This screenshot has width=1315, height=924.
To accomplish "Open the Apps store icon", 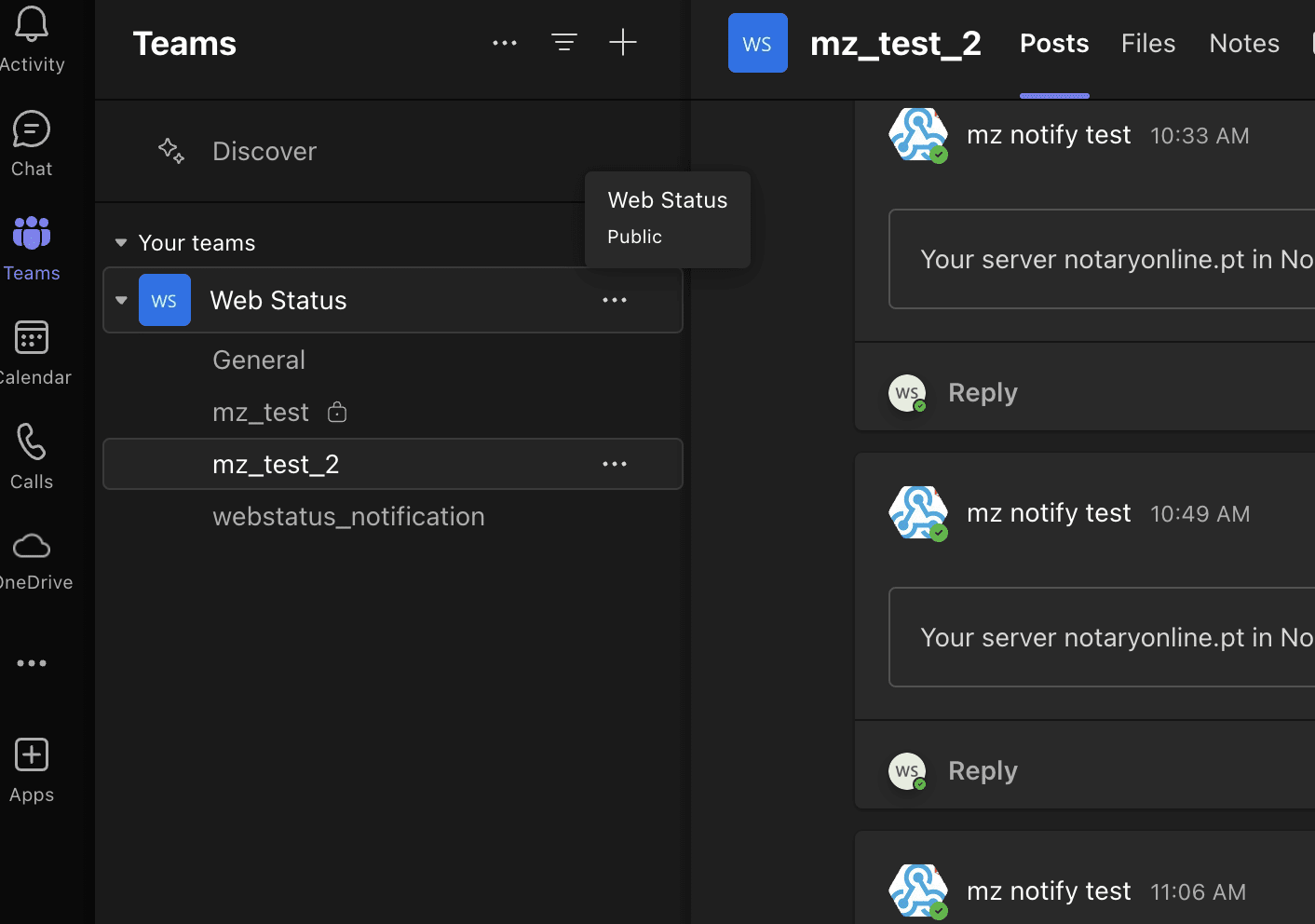I will pos(32,755).
